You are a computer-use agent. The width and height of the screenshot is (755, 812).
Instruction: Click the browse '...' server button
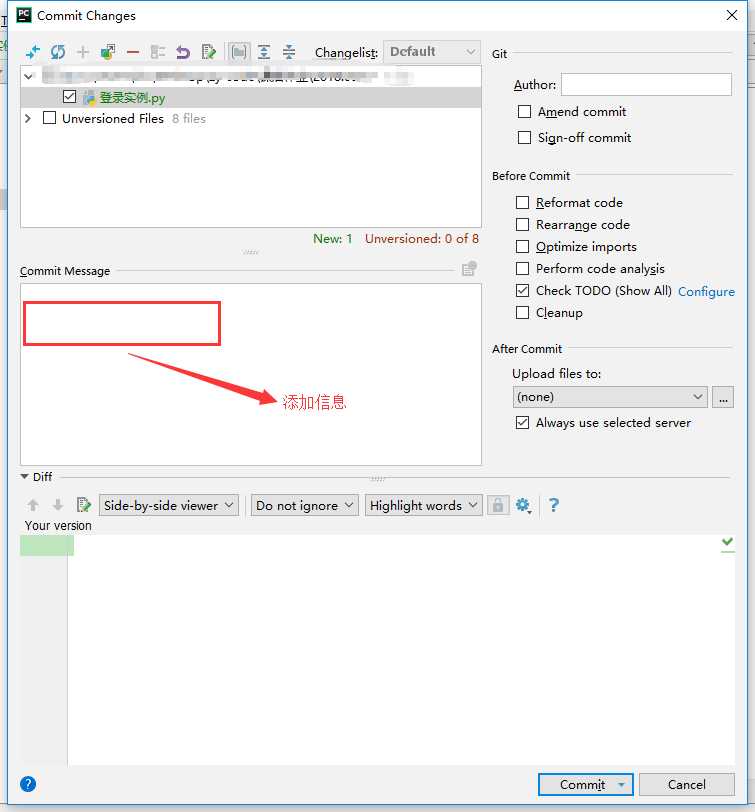tap(723, 397)
